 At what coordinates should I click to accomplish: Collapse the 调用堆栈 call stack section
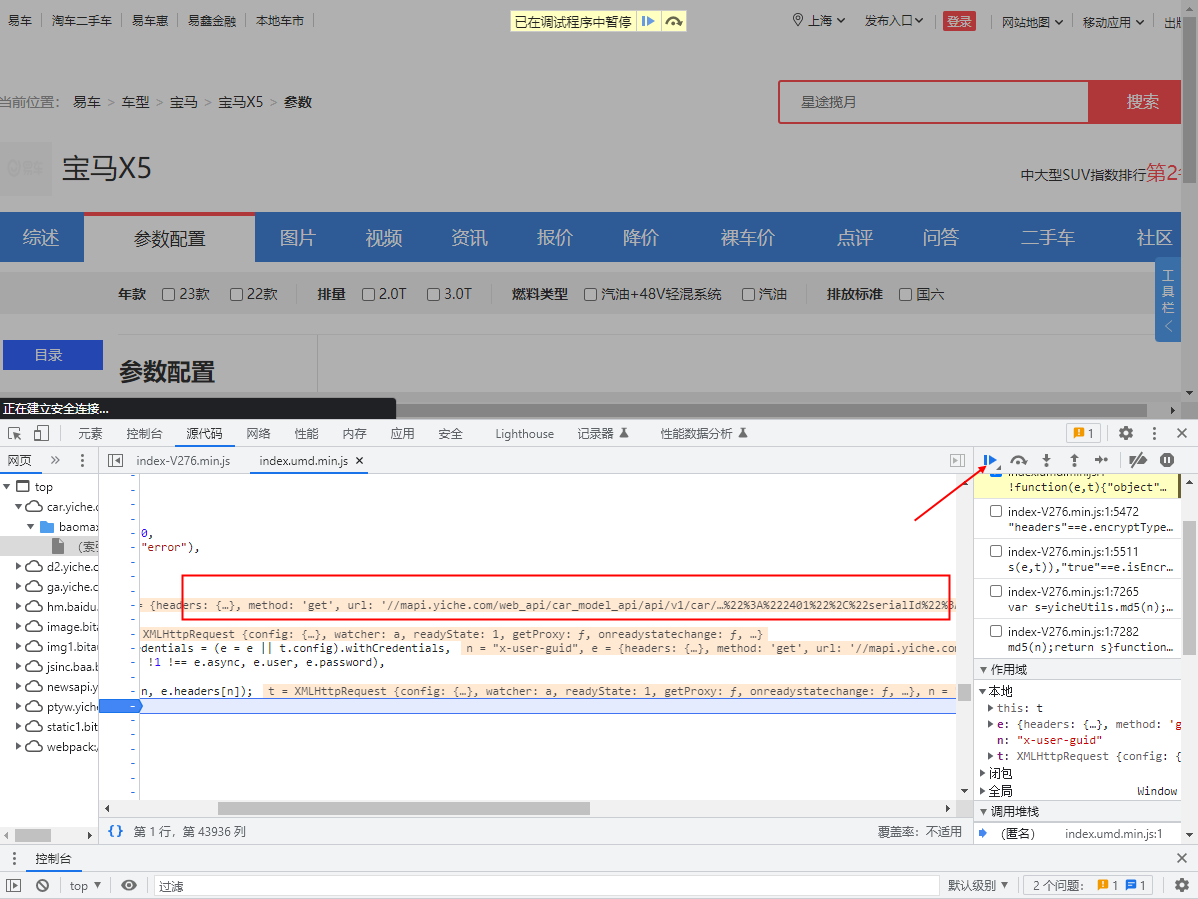pos(984,811)
